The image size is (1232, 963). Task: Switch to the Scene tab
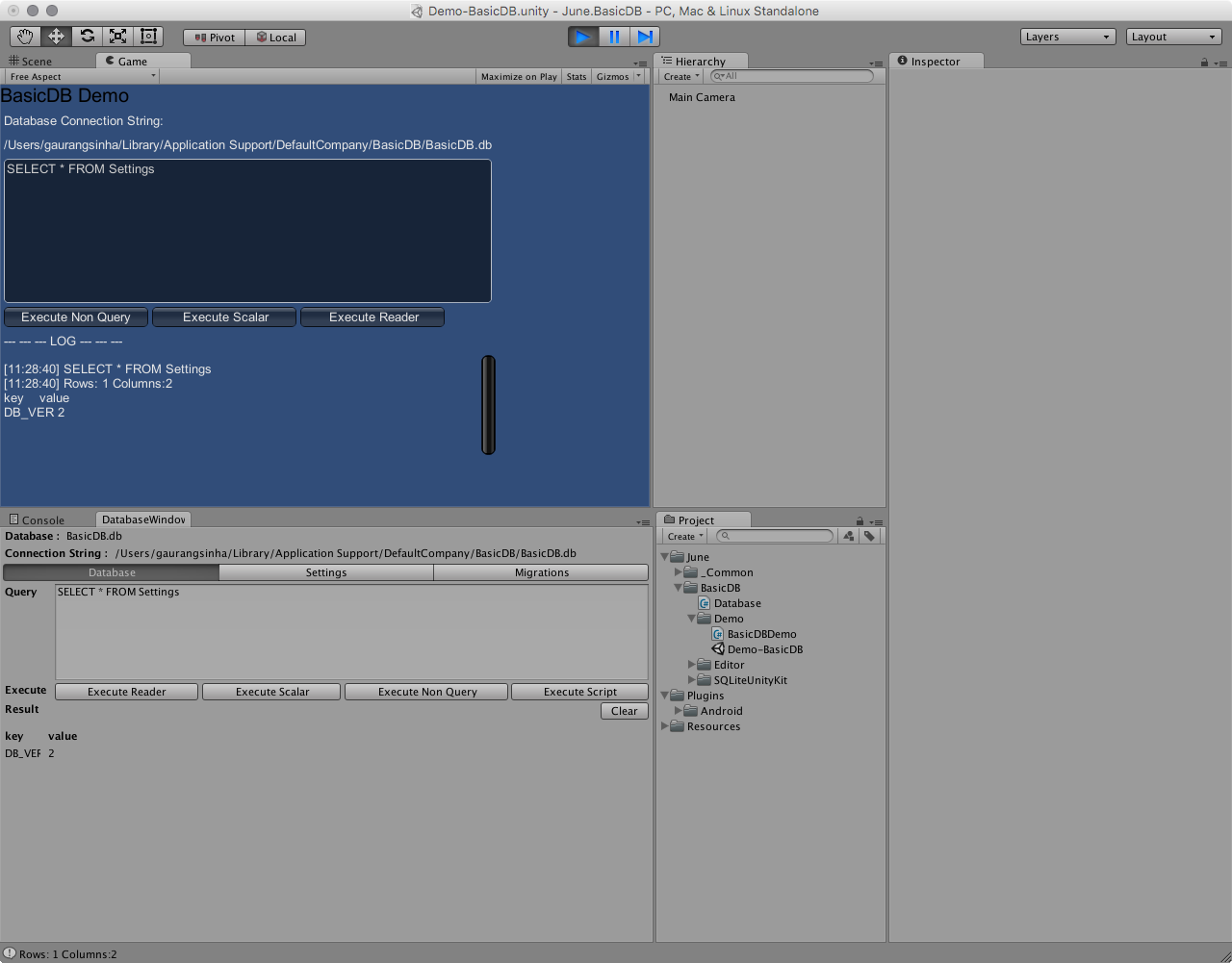[31, 61]
